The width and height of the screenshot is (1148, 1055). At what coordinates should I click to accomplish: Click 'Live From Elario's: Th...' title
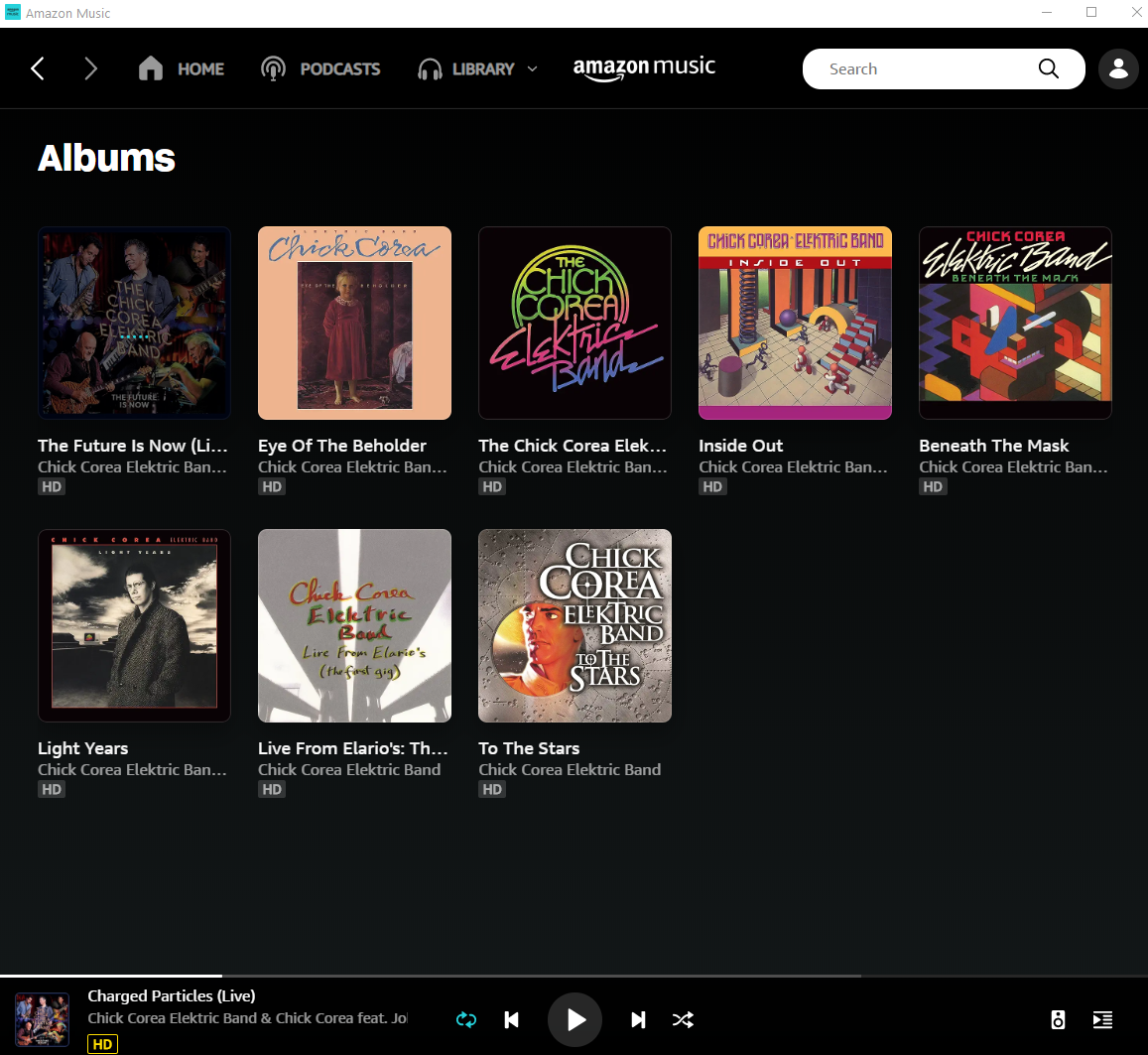pyautogui.click(x=353, y=748)
